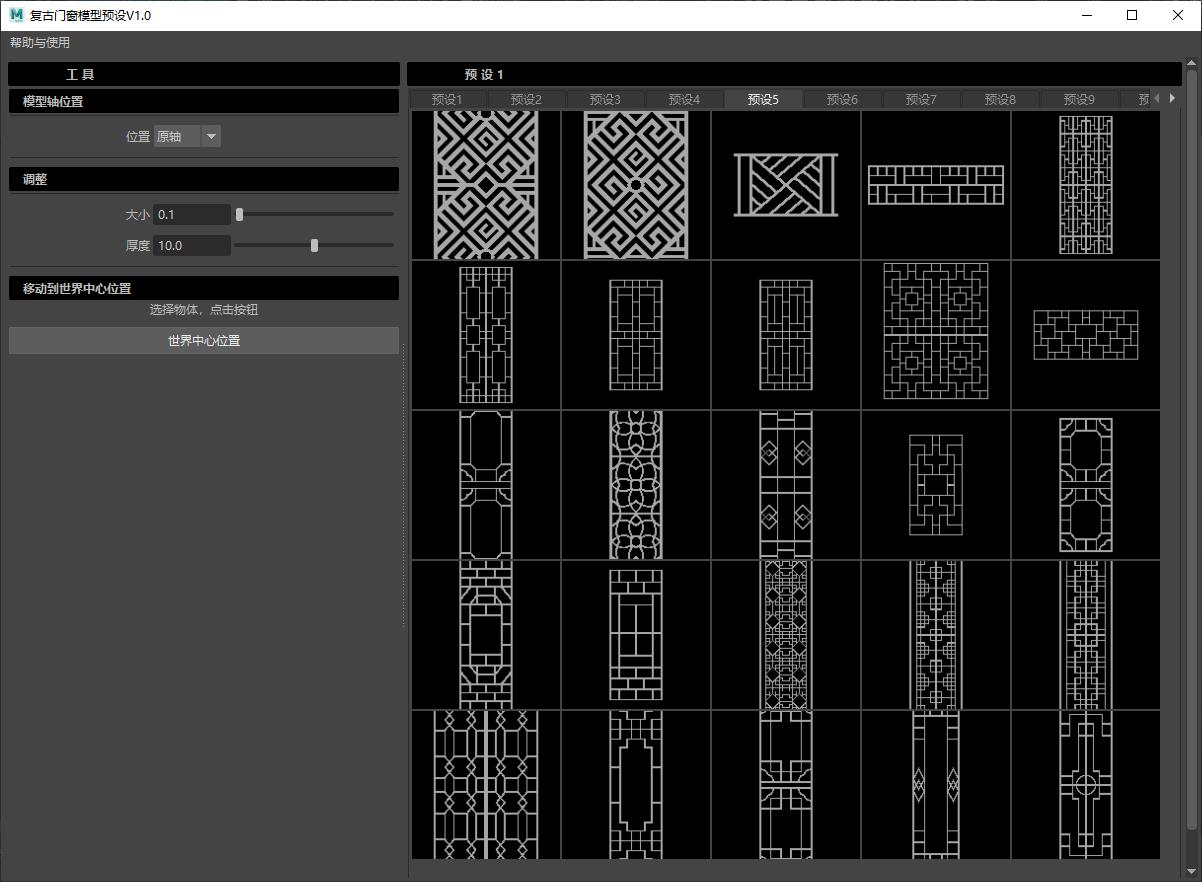This screenshot has height=882, width=1202.
Task: Choose the square lattice split into two halves
Action: click(x=936, y=332)
